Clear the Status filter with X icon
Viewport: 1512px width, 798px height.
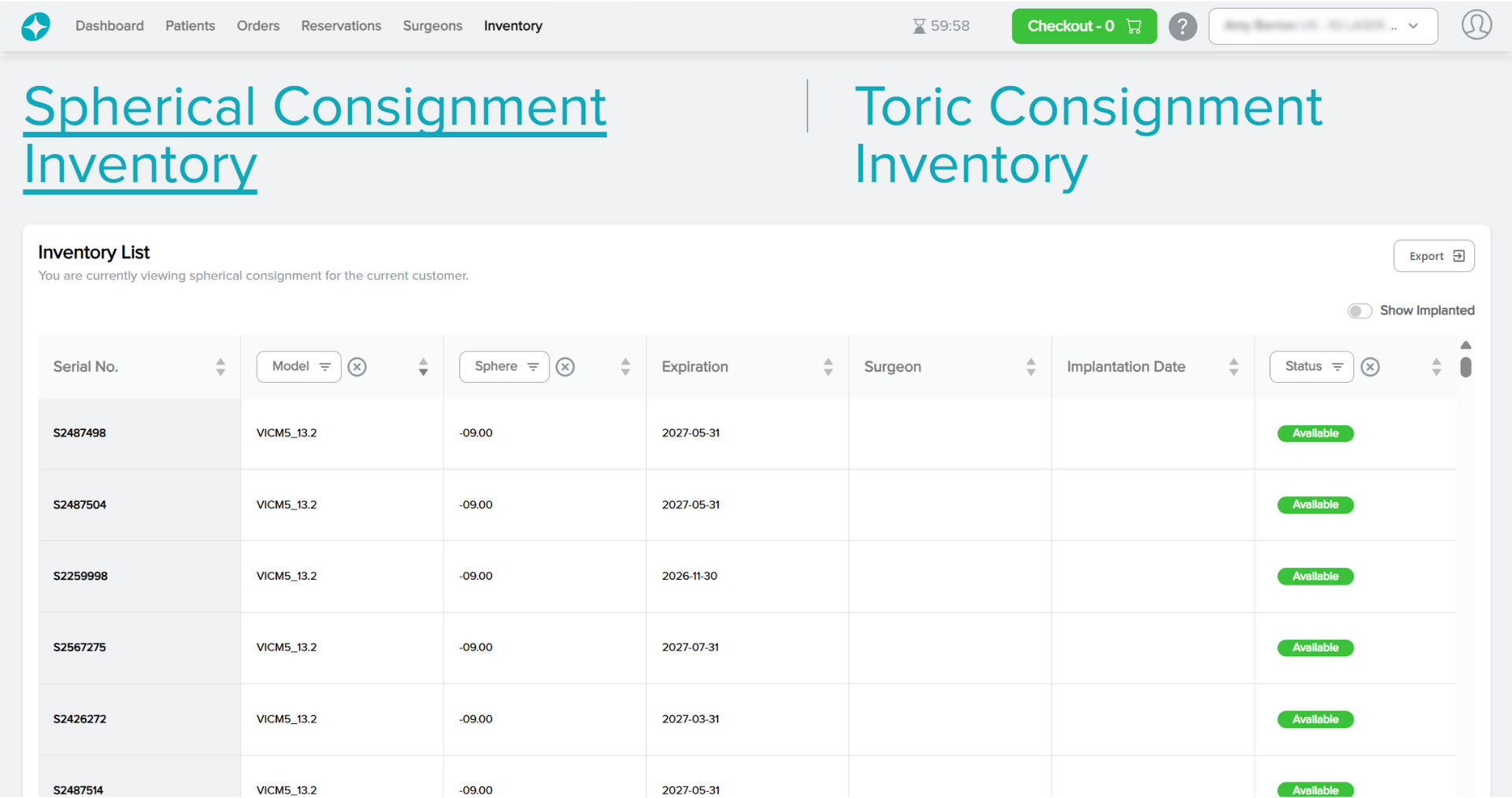(1369, 367)
